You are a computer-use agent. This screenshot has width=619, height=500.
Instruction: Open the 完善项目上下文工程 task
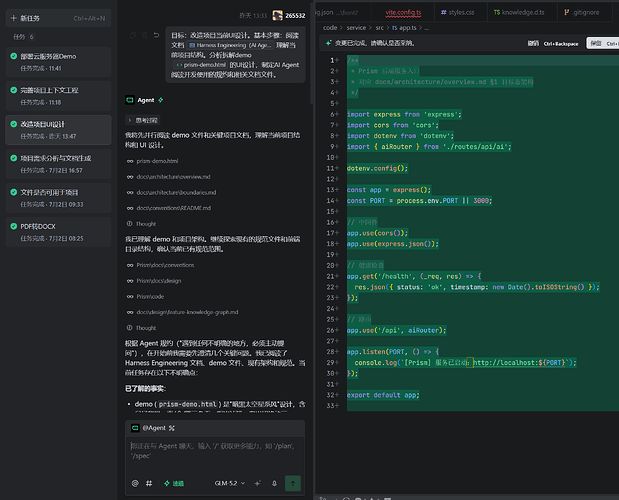pyautogui.click(x=58, y=96)
